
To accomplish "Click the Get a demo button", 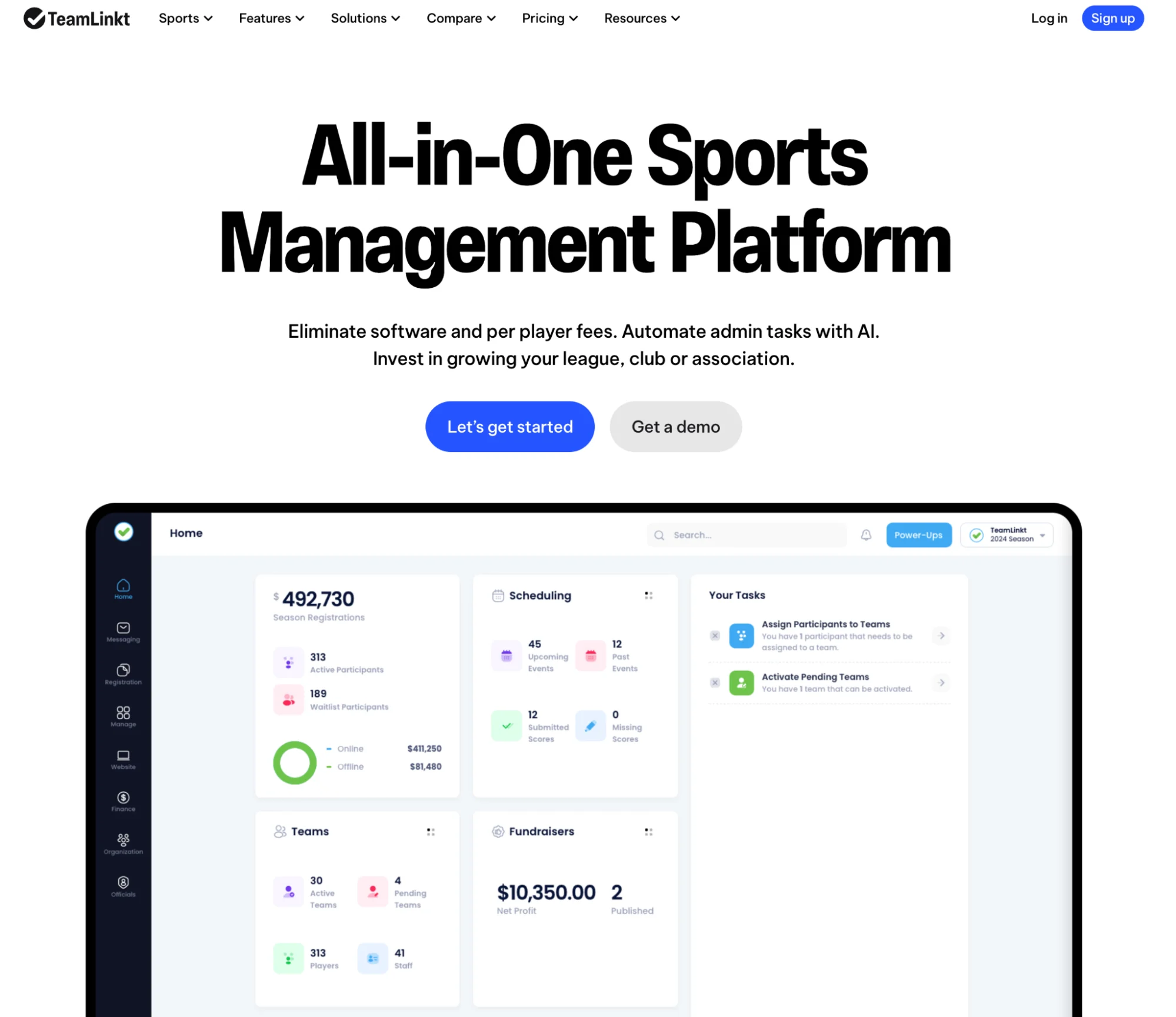I will tap(676, 426).
